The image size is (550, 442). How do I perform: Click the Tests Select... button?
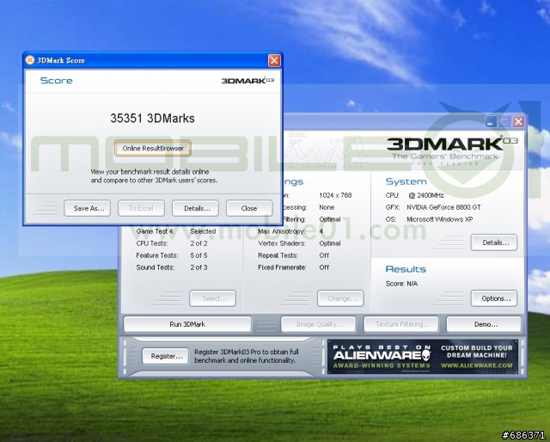pos(213,299)
